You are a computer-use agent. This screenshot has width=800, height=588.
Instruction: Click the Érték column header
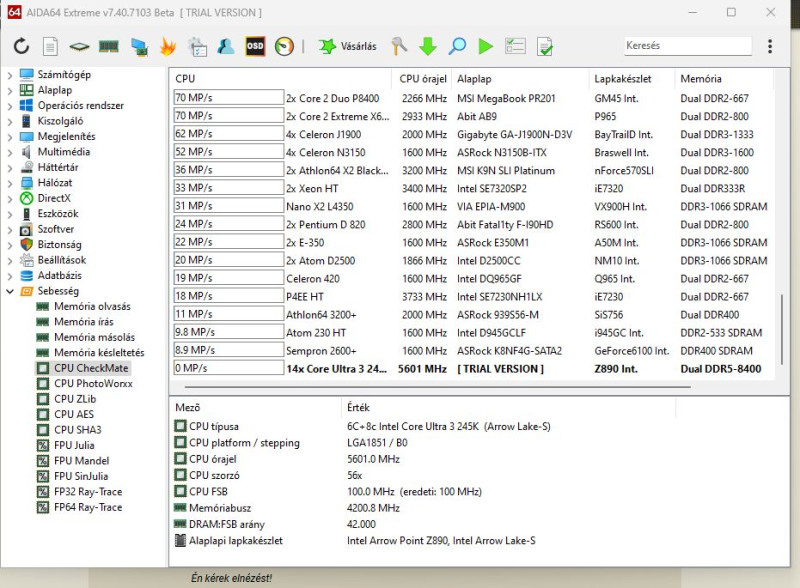click(508, 407)
